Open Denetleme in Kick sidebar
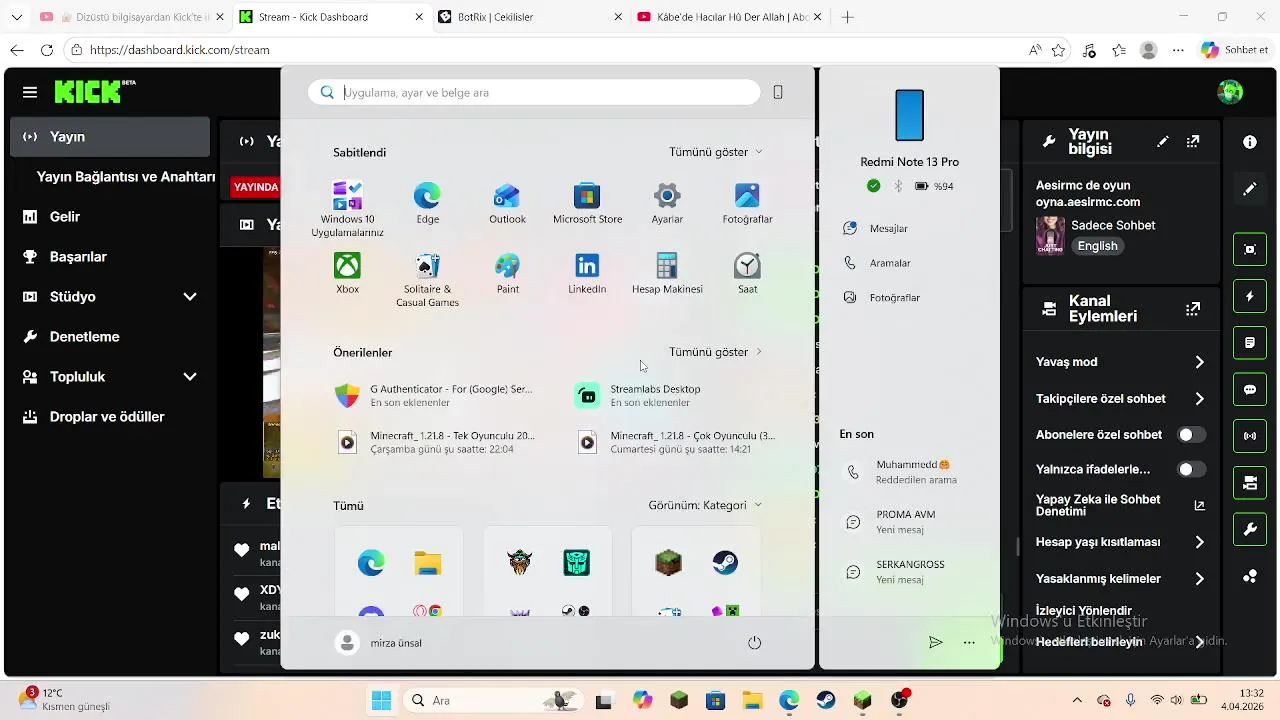Screen dimensions: 1280x720 pyautogui.click(x=110, y=337)
